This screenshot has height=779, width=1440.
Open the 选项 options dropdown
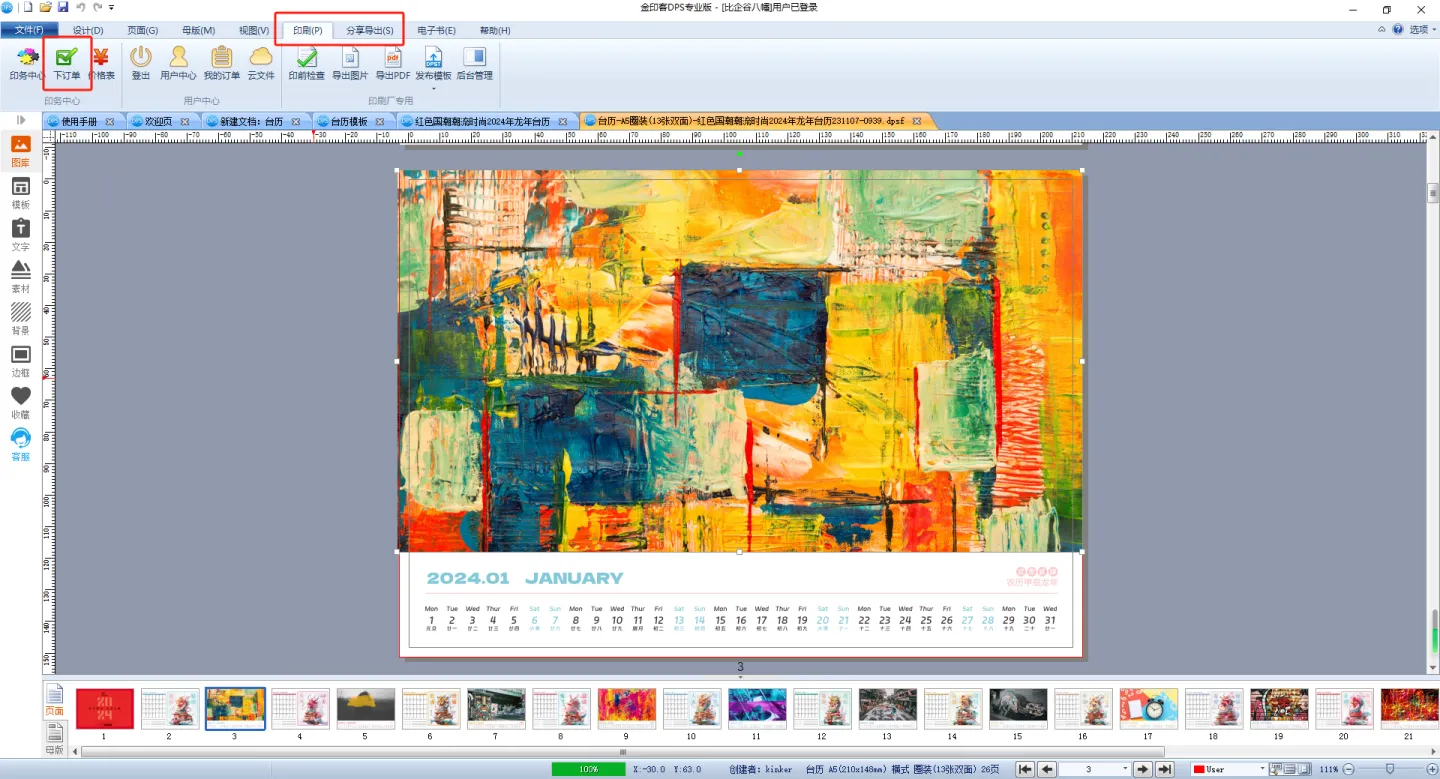pyautogui.click(x=1422, y=30)
